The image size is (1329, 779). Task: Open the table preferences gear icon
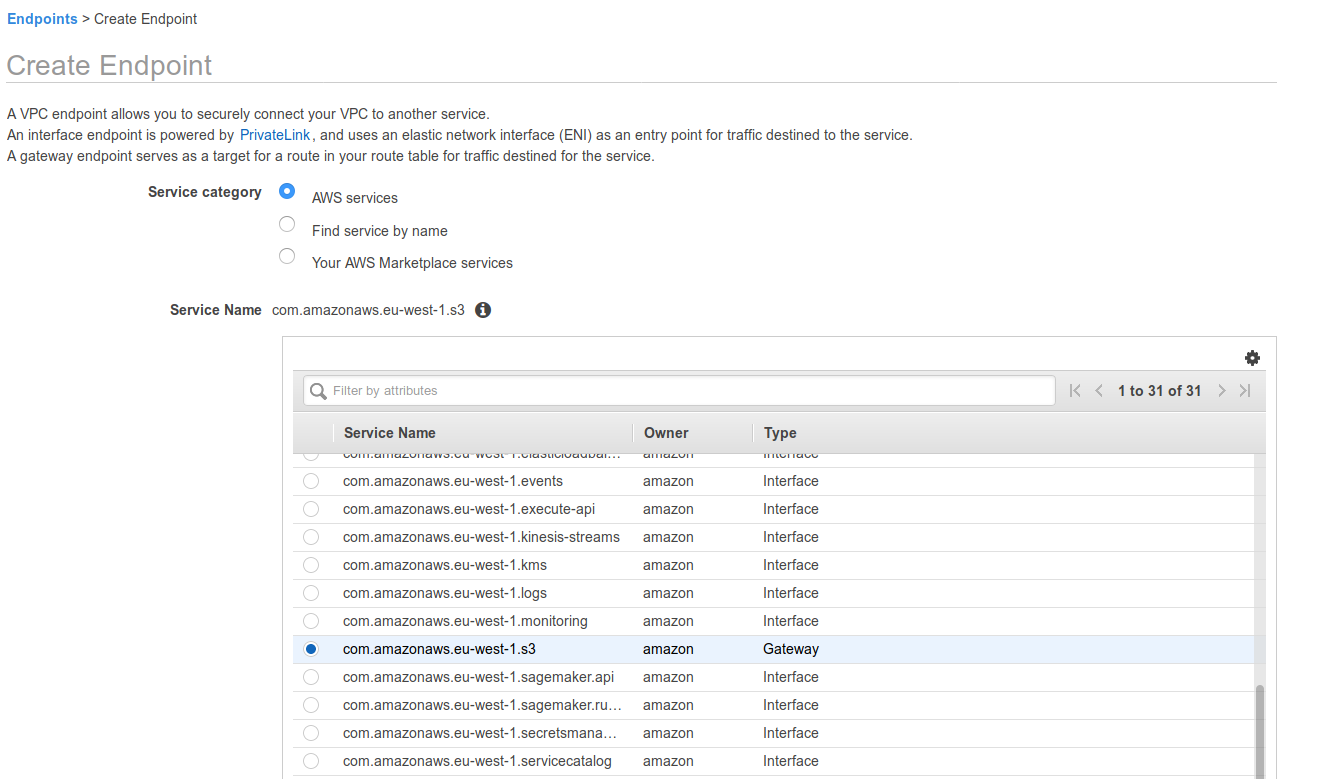coord(1252,357)
